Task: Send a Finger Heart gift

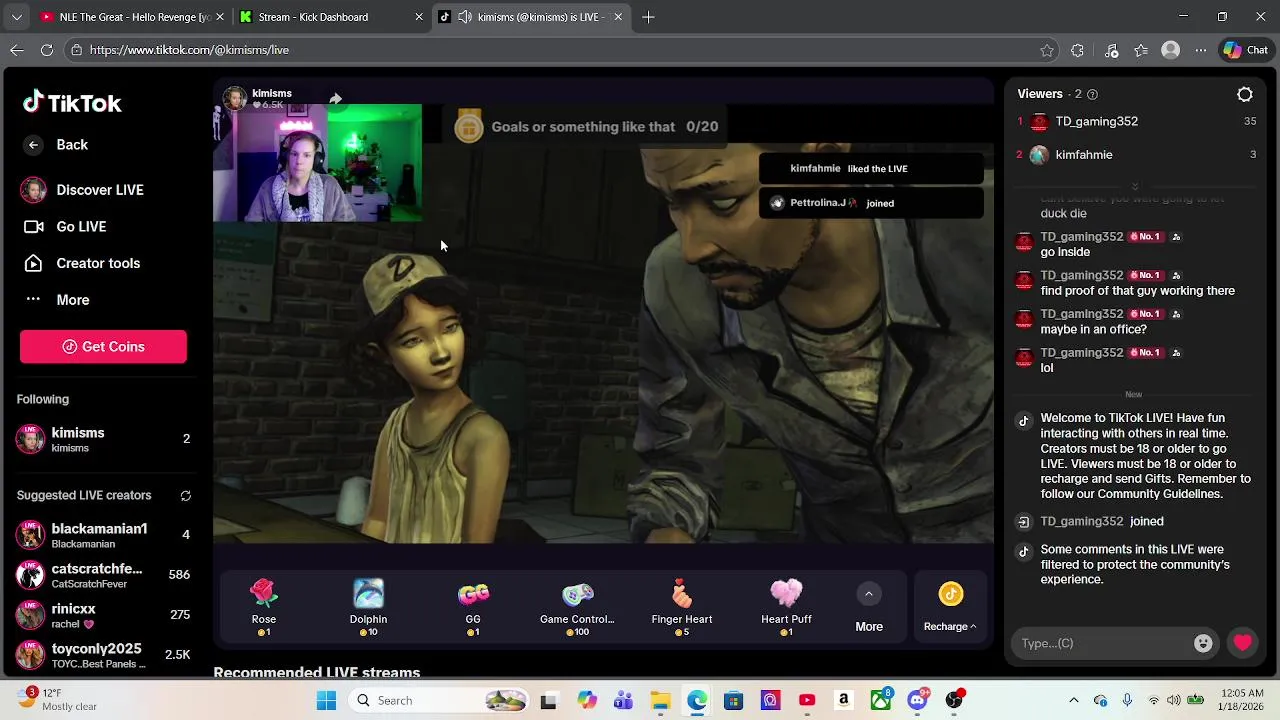Action: [x=682, y=606]
